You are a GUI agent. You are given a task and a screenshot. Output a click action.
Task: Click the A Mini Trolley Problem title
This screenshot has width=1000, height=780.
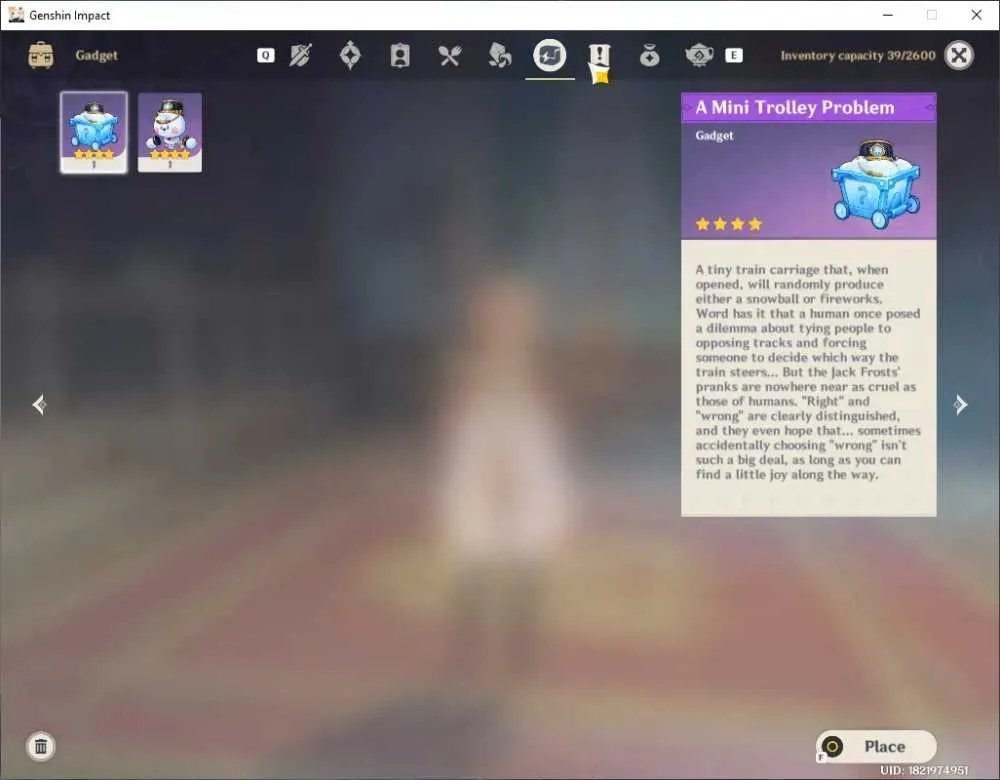click(795, 107)
